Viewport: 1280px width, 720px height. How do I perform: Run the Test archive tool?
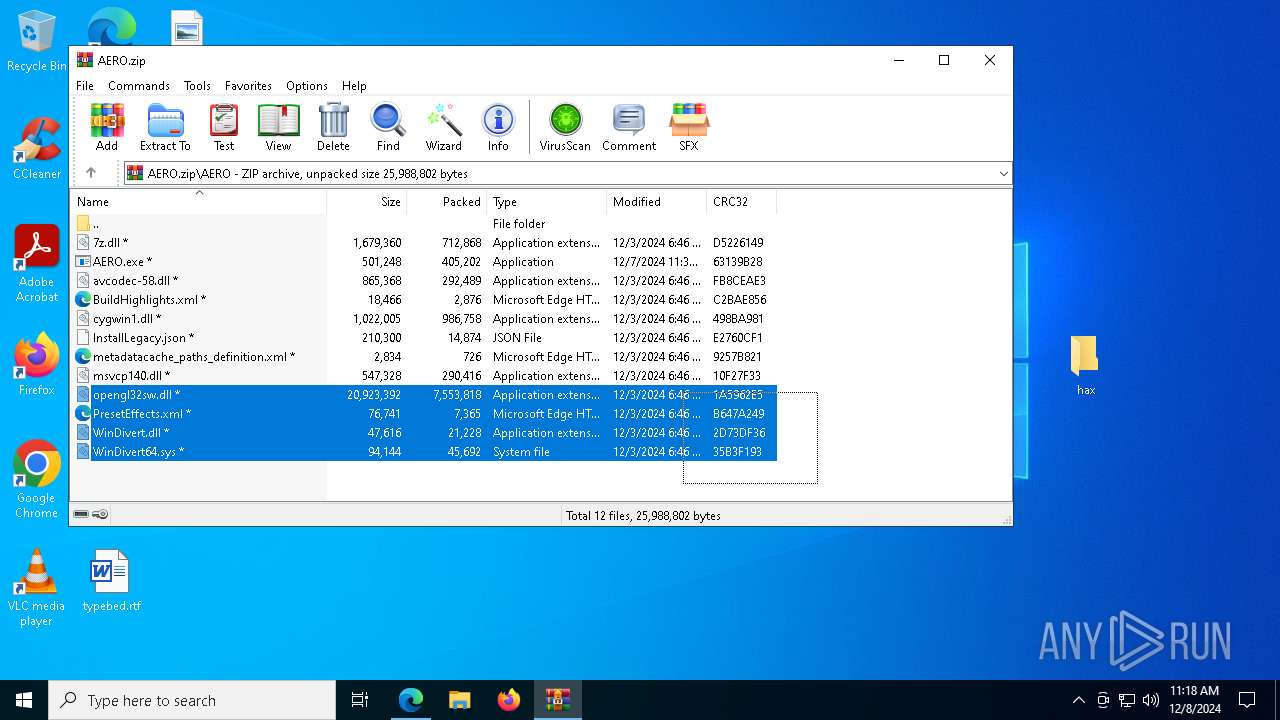pyautogui.click(x=224, y=127)
